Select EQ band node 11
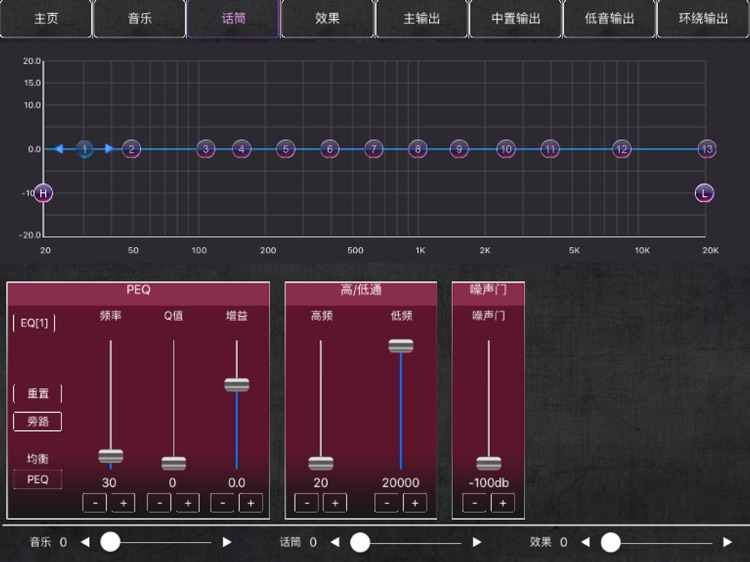Viewport: 750px width, 562px height. [x=550, y=149]
